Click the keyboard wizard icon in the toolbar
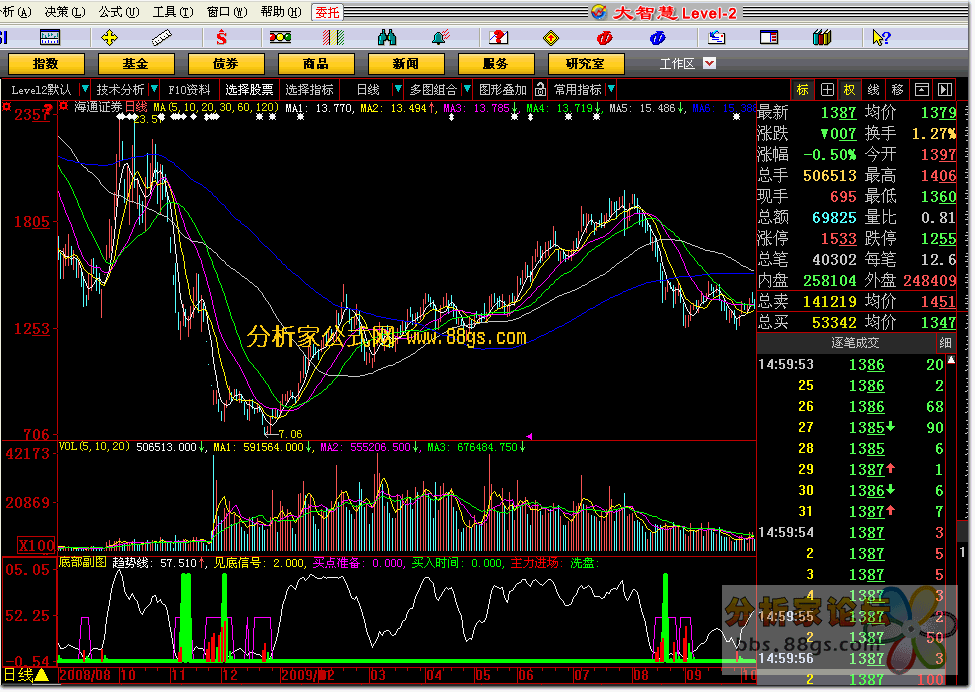975x692 pixels. click(50, 38)
